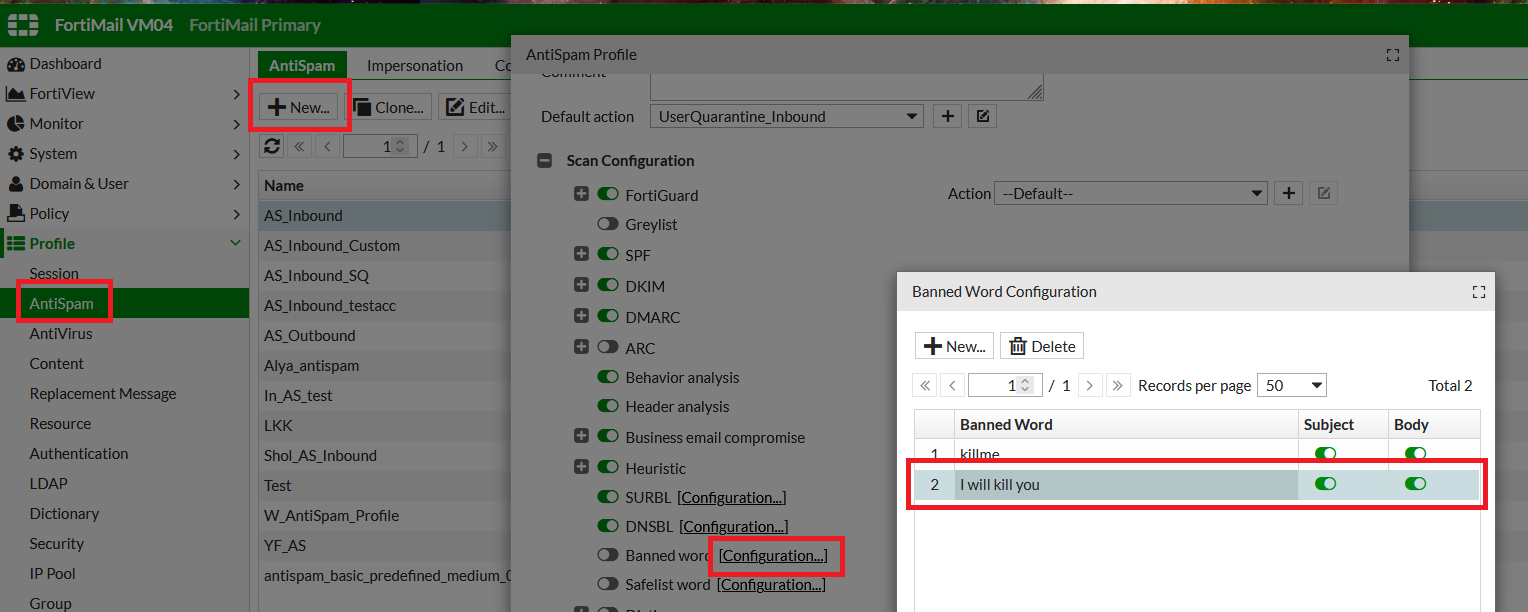This screenshot has height=612, width=1528.
Task: Select Session under Profile
Action: pos(54,274)
